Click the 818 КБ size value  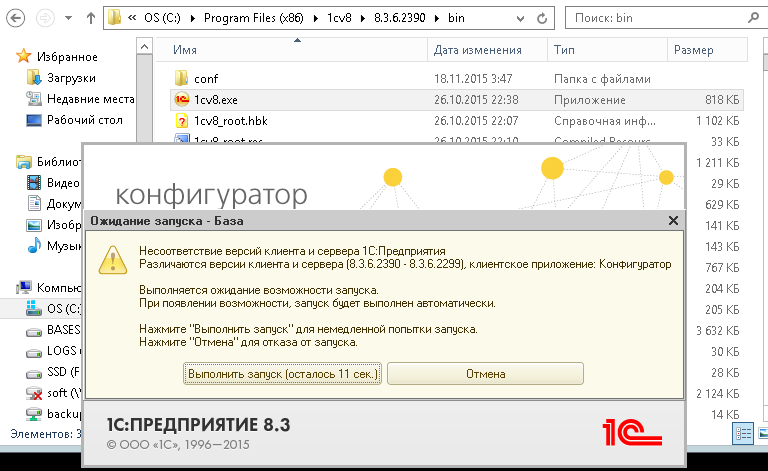pos(721,100)
